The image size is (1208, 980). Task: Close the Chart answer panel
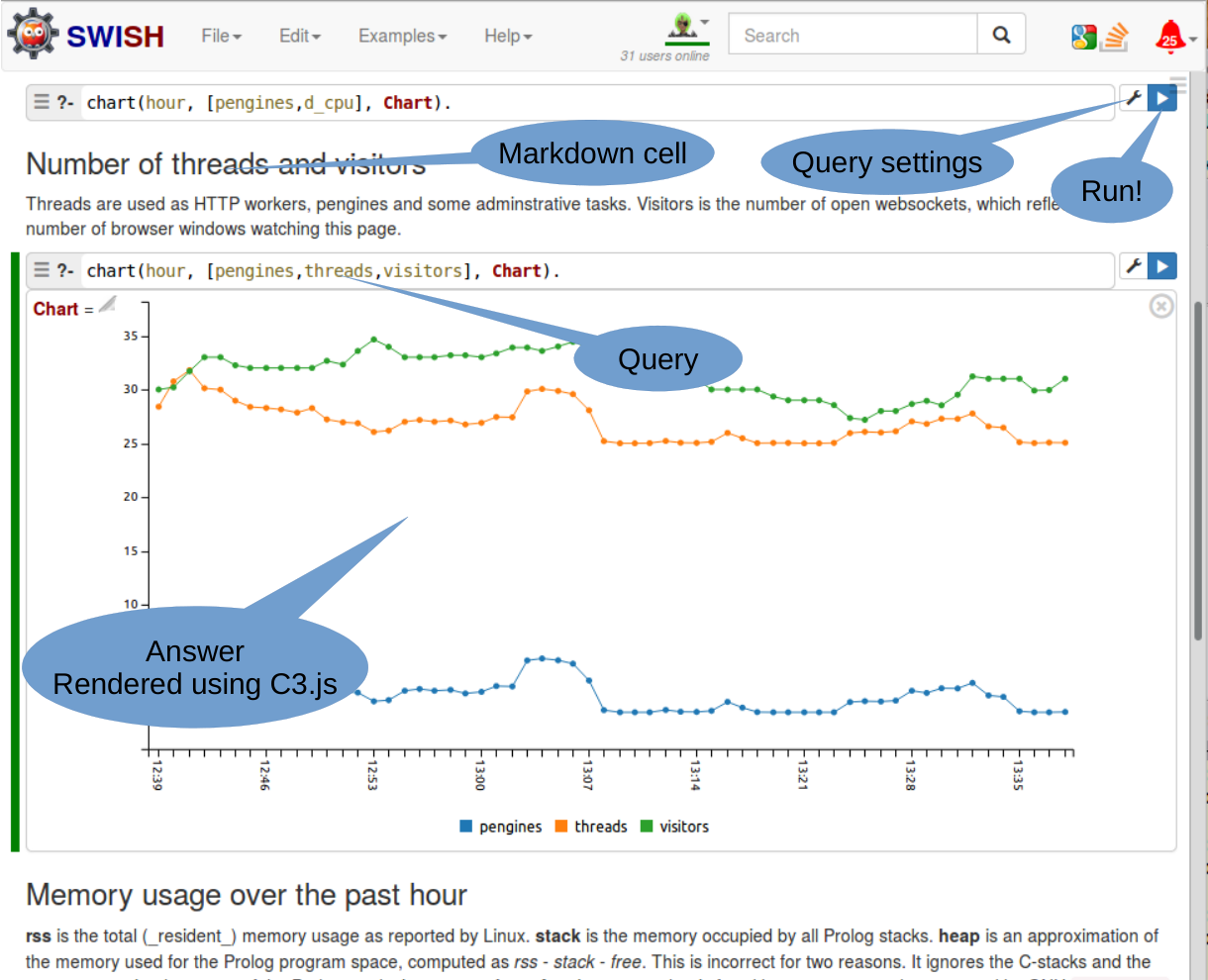pyautogui.click(x=1161, y=306)
